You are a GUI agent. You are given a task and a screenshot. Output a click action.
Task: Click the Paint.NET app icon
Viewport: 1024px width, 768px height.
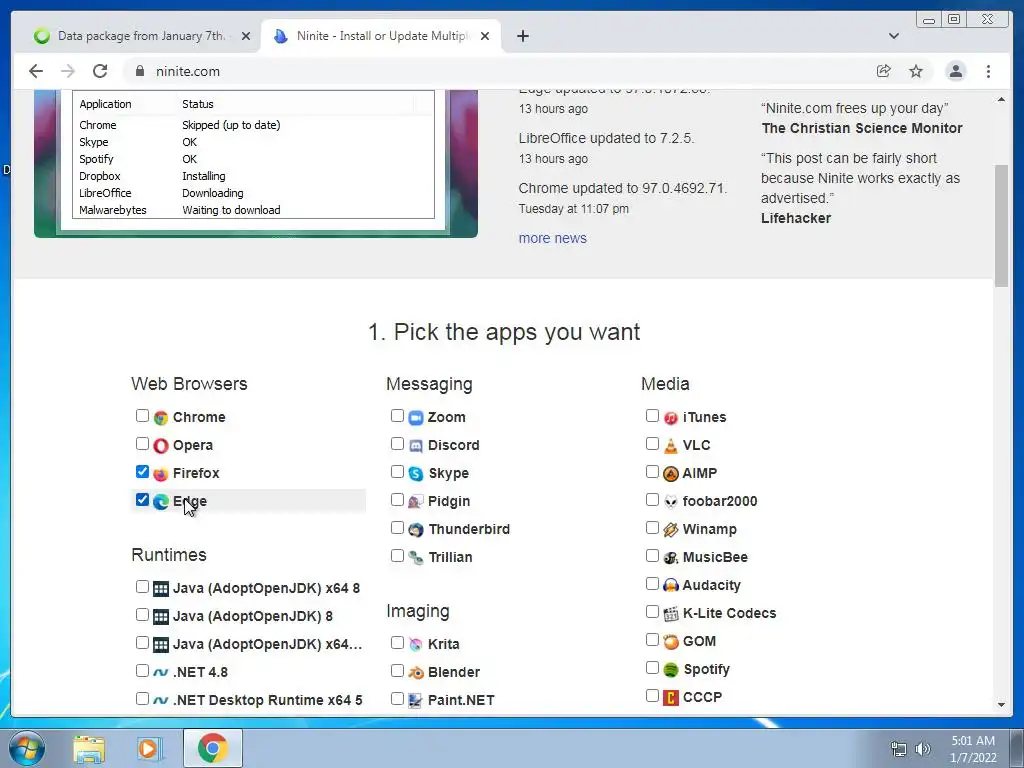[x=416, y=701]
